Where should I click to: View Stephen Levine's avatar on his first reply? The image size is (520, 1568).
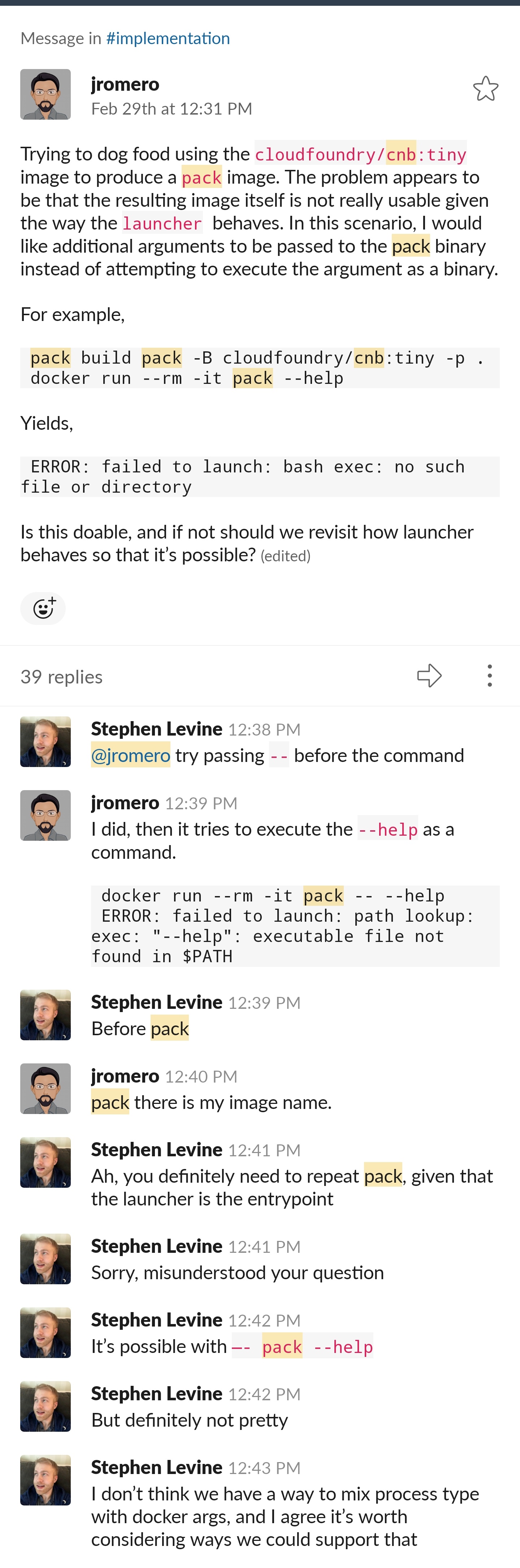tap(45, 741)
